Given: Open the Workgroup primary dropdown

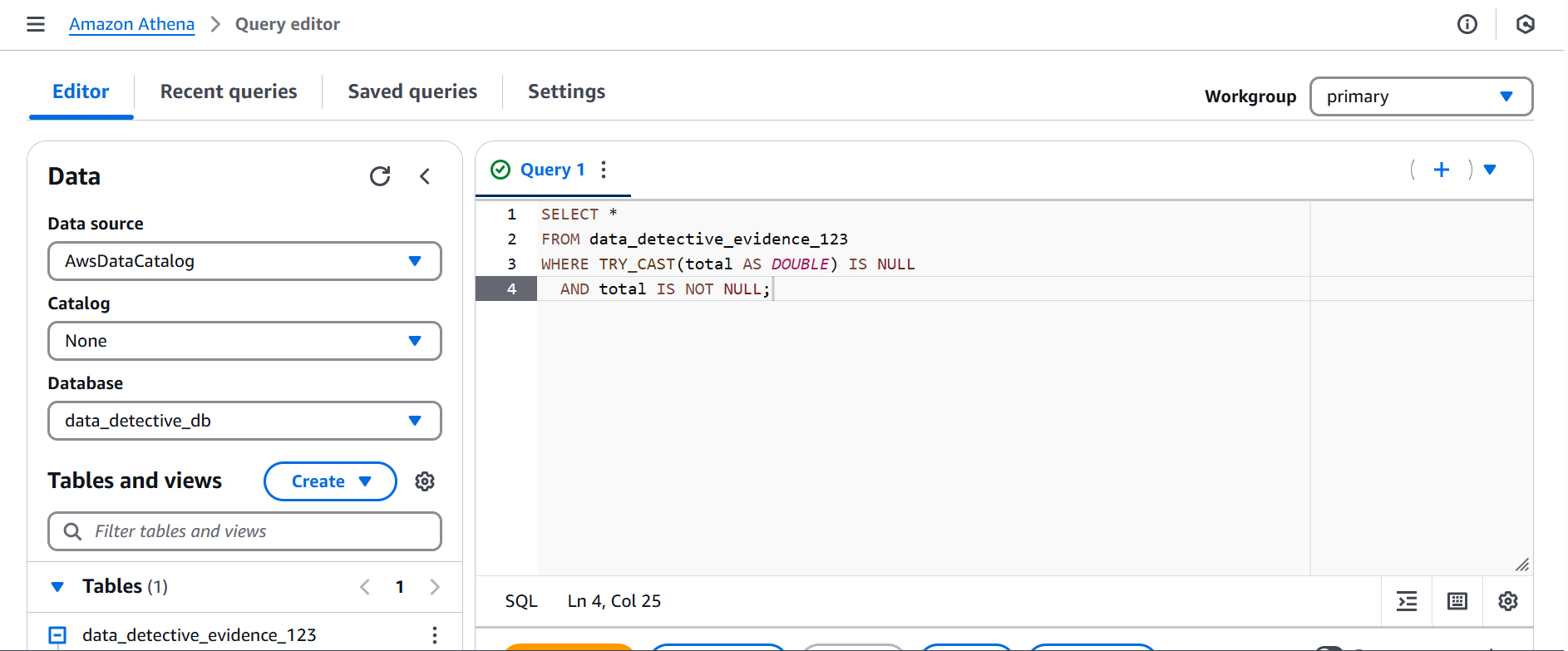Looking at the screenshot, I should [x=1422, y=96].
